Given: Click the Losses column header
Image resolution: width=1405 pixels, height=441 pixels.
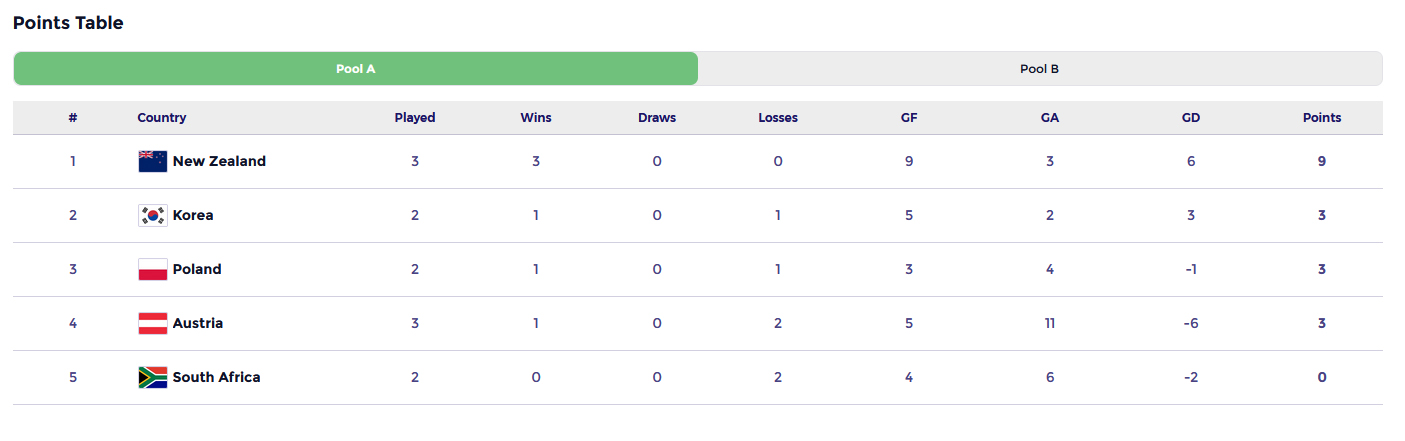Looking at the screenshot, I should click(778, 117).
